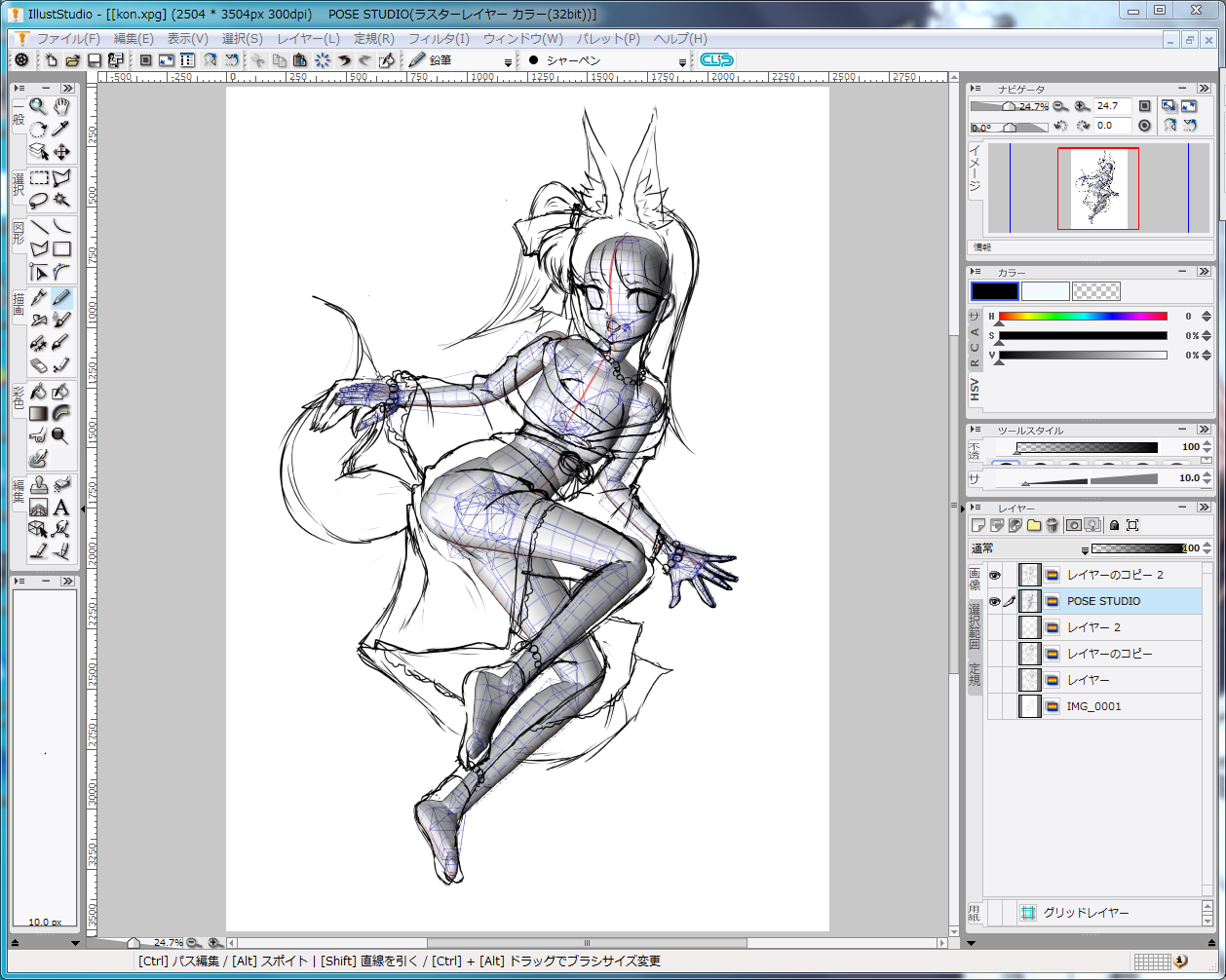Select the Gradient tool
This screenshot has height=980, width=1226.
tap(38, 414)
